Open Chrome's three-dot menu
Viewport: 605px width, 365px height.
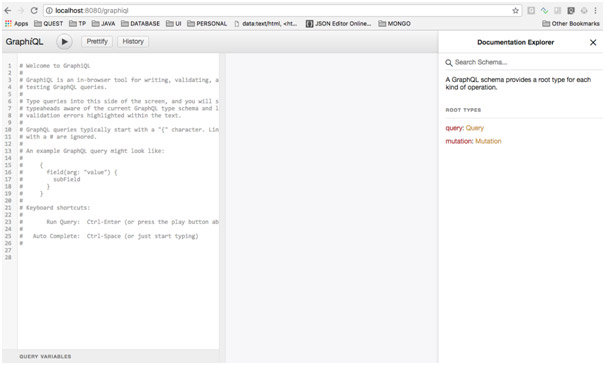click(x=596, y=11)
